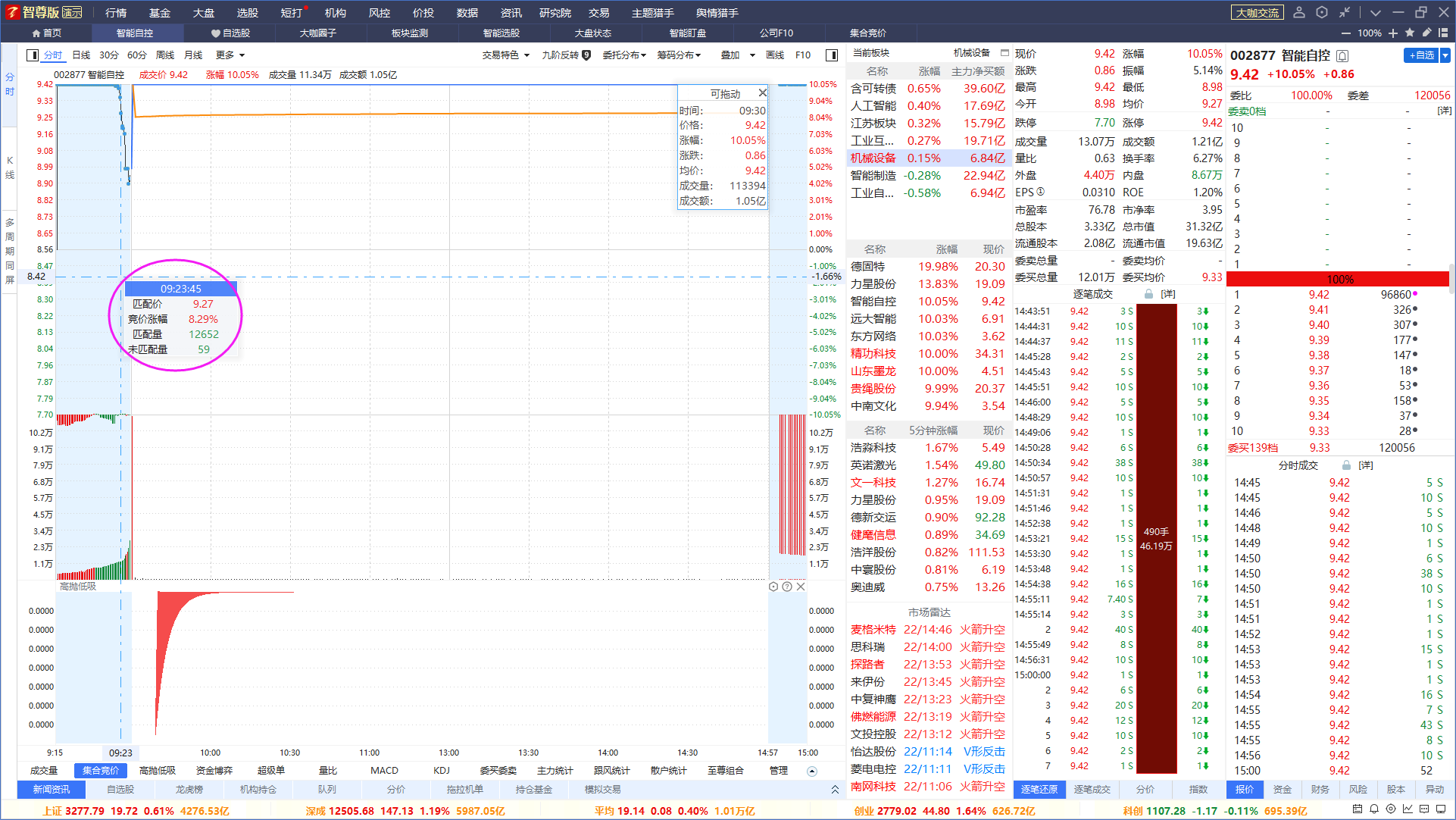Open the 筹码分布 dropdown
This screenshot has width=1456, height=820.
(679, 55)
